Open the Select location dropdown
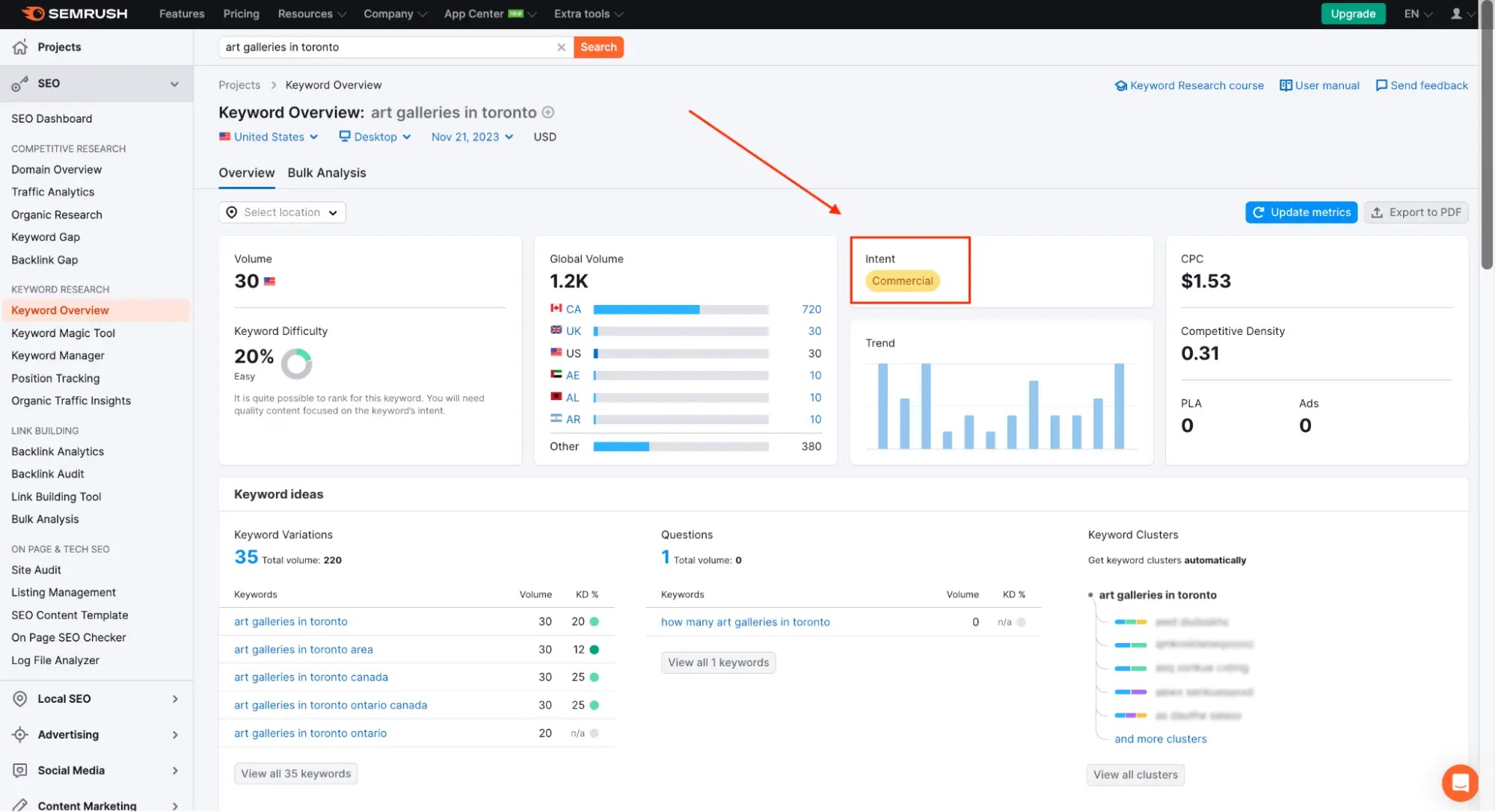Image resolution: width=1495 pixels, height=812 pixels. pos(282,212)
